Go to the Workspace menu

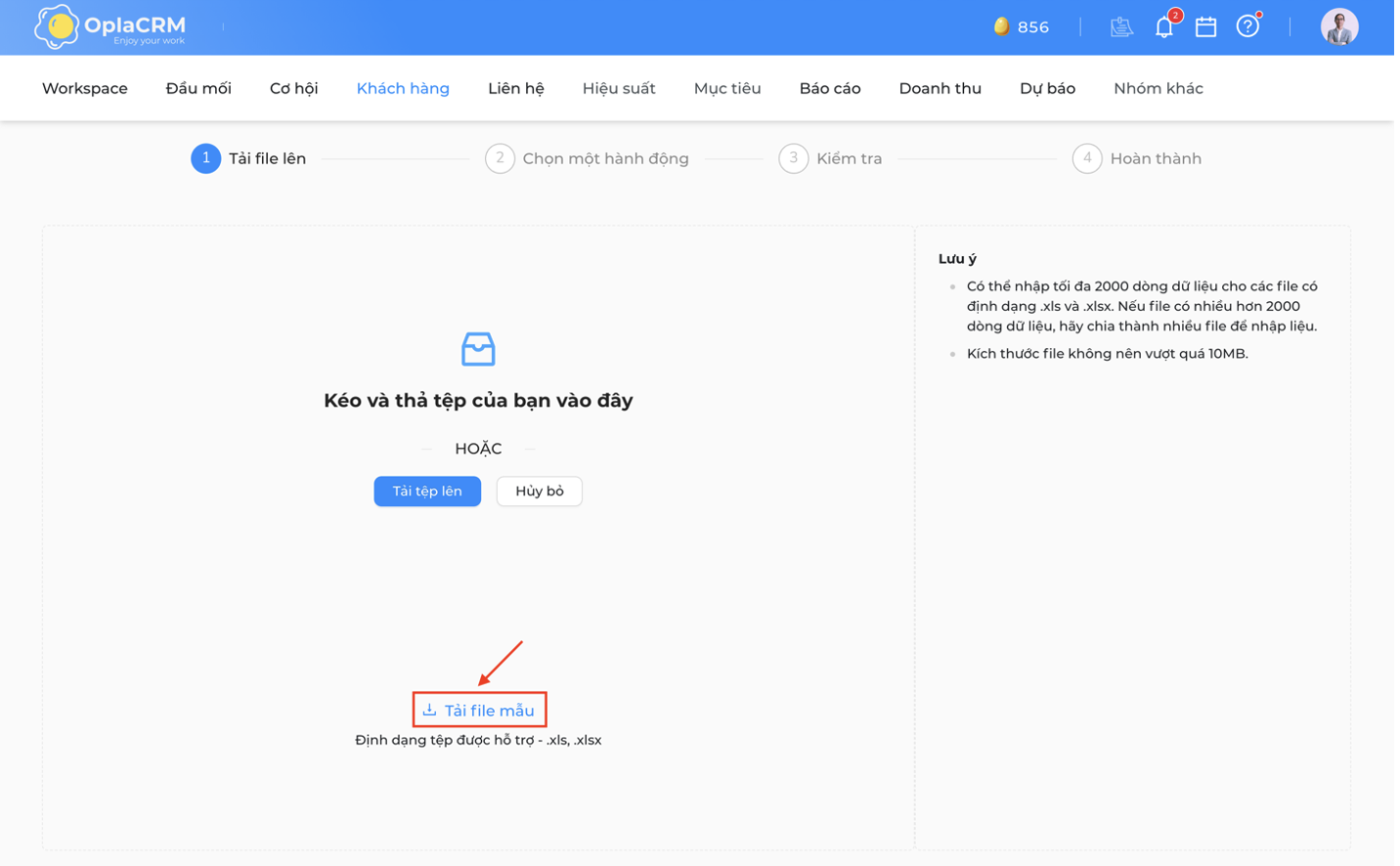pos(85,88)
